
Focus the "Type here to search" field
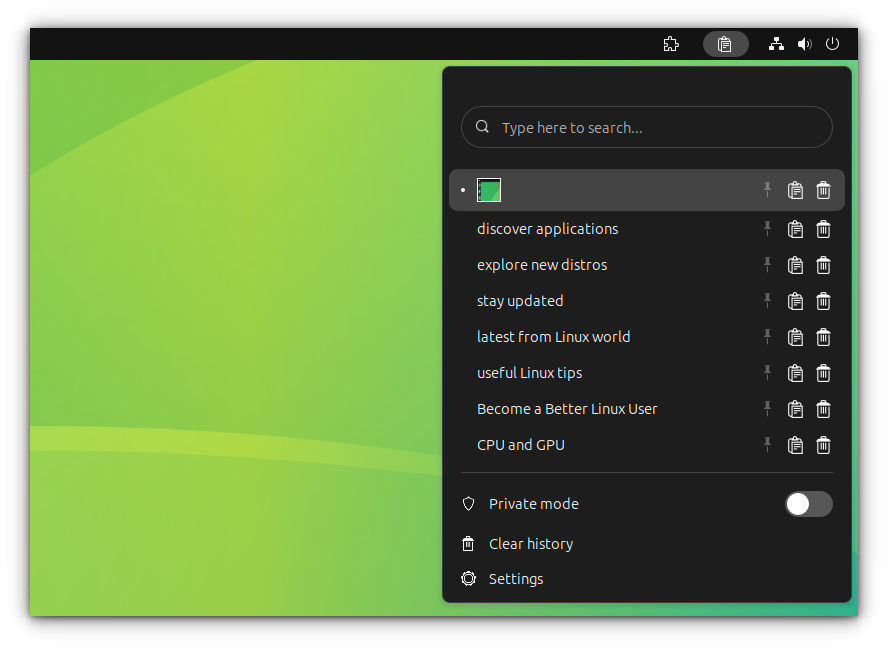point(647,127)
